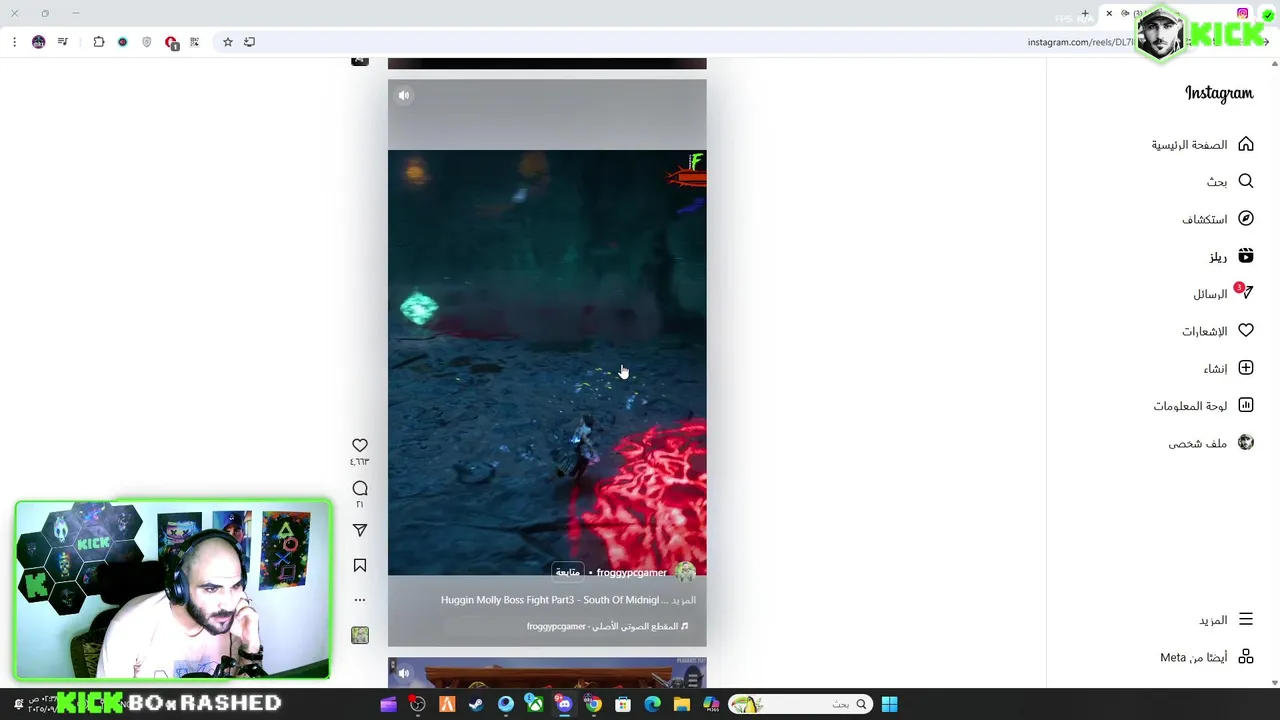Open File Explorer from the taskbar
Screen dimensions: 1280x720
pos(682,704)
